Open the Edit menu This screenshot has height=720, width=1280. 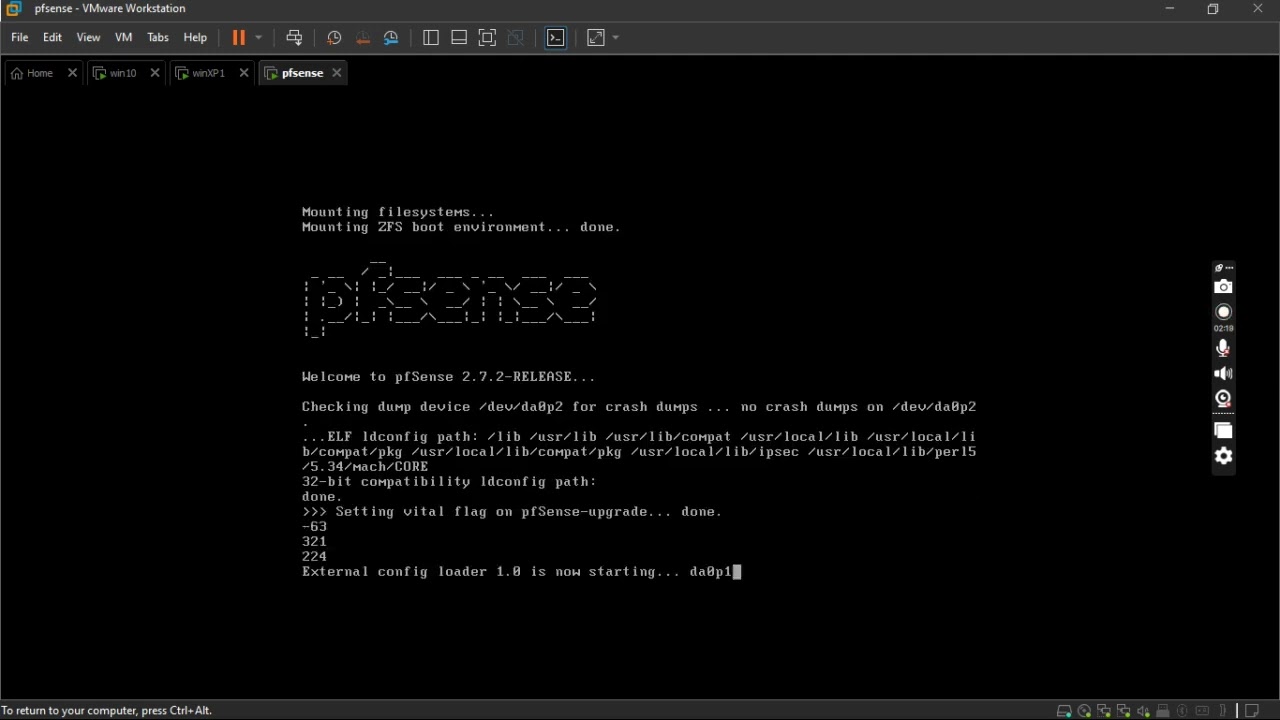(x=52, y=38)
